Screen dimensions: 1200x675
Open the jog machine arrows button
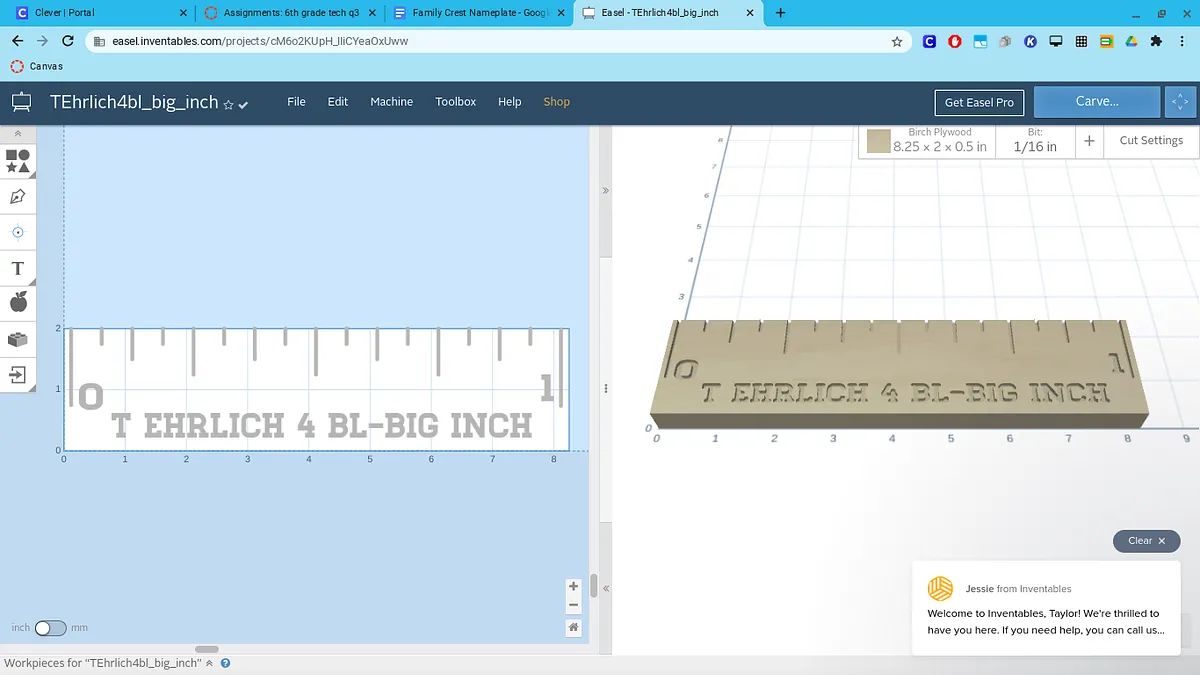(x=1180, y=102)
